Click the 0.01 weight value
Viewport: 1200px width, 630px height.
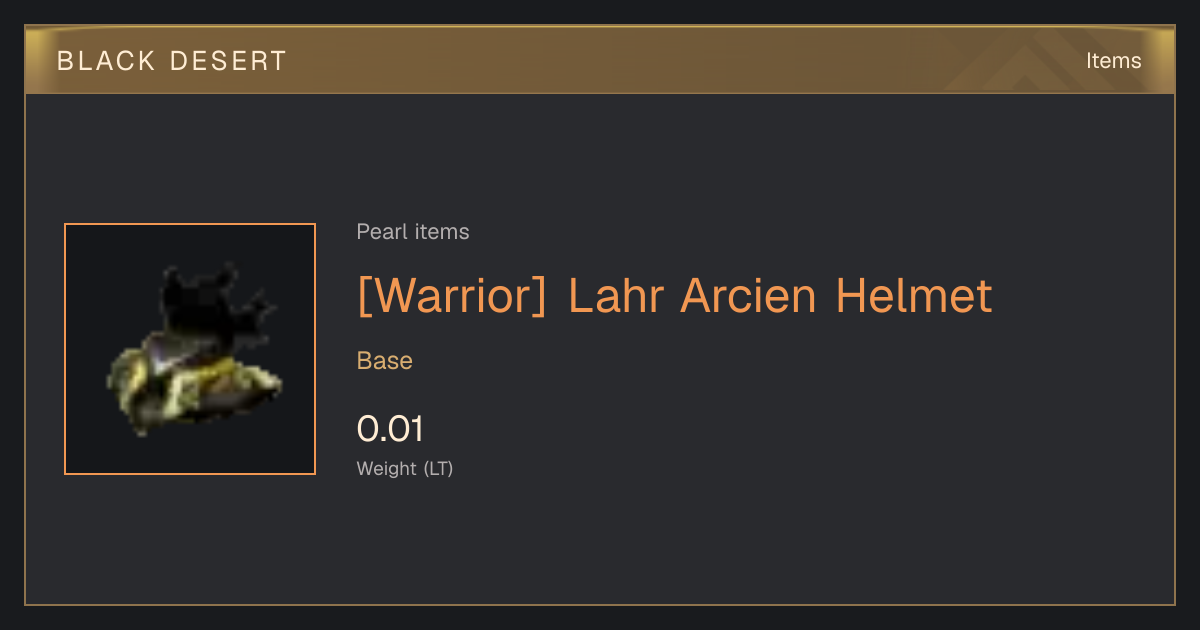pos(391,429)
